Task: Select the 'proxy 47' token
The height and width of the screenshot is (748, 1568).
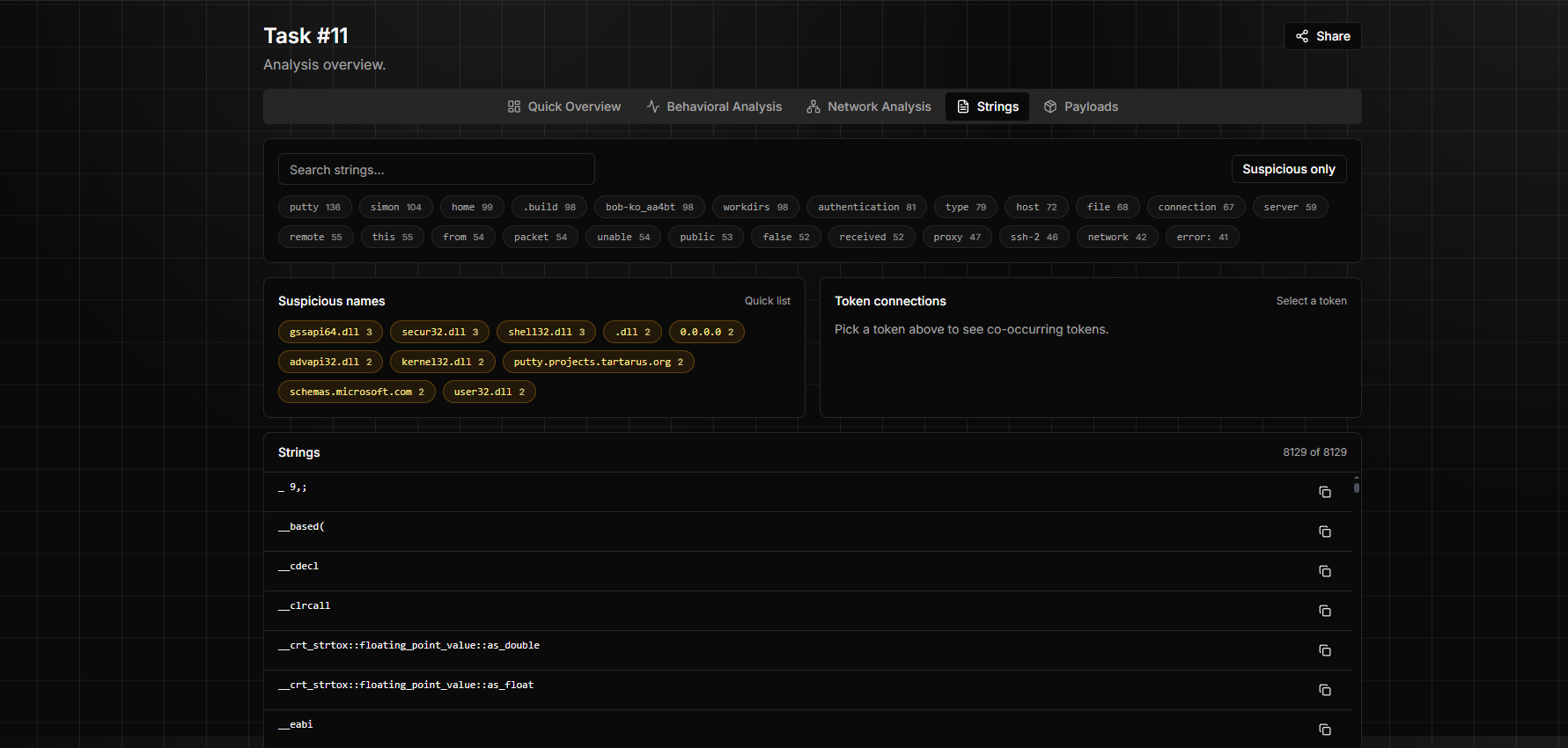Action: point(957,237)
